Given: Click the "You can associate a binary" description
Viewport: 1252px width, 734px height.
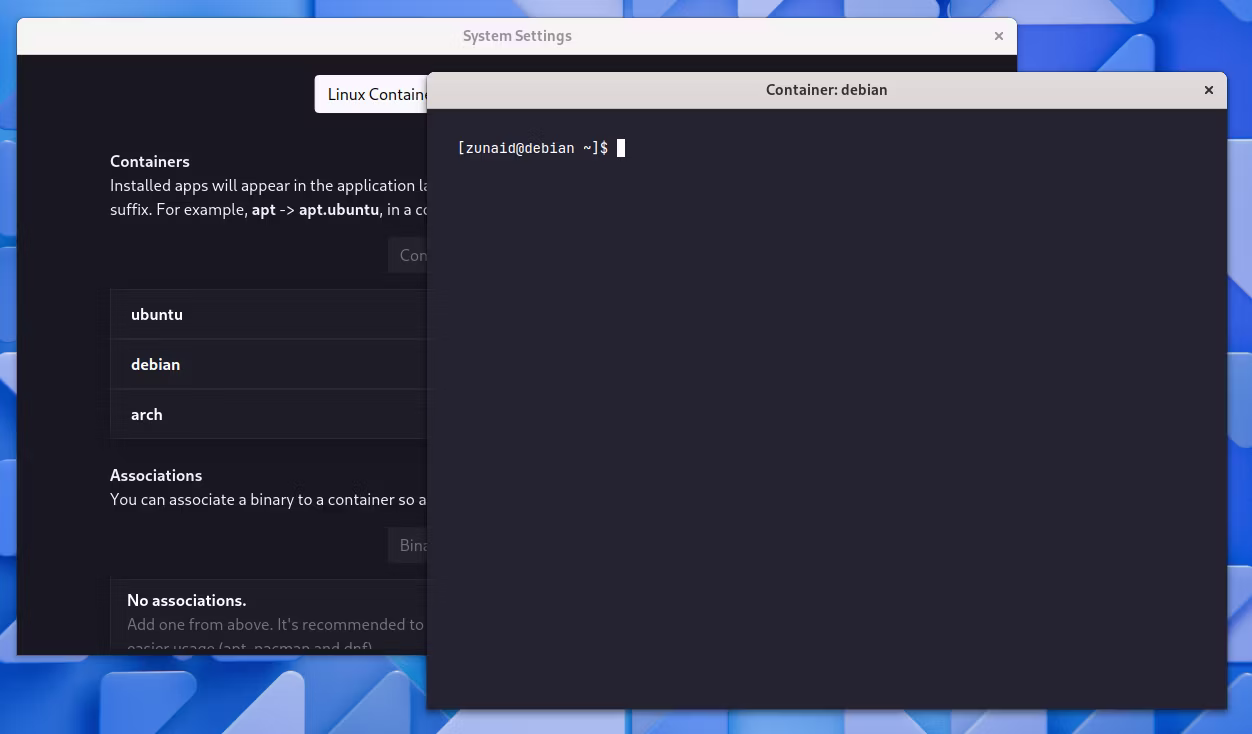Looking at the screenshot, I should [x=268, y=500].
